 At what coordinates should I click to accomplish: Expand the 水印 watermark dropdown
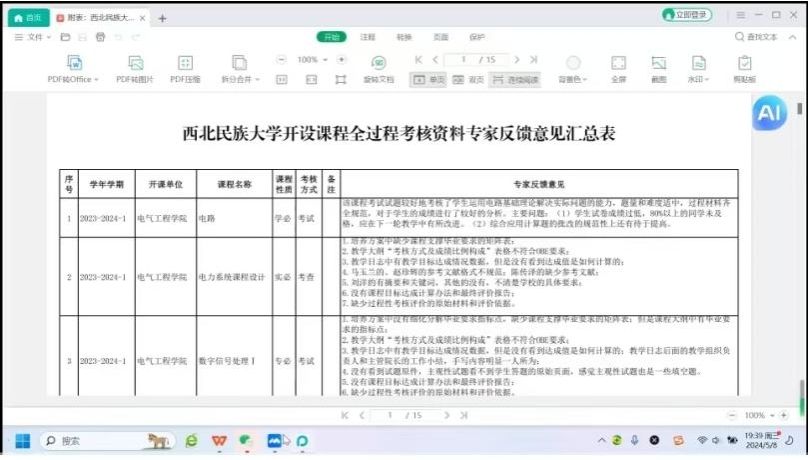(x=699, y=79)
